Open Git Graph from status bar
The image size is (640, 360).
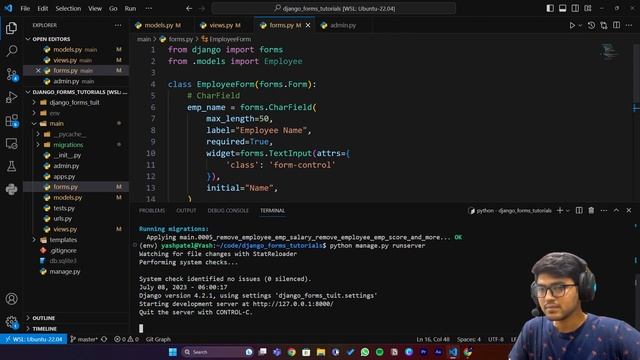tap(158, 339)
